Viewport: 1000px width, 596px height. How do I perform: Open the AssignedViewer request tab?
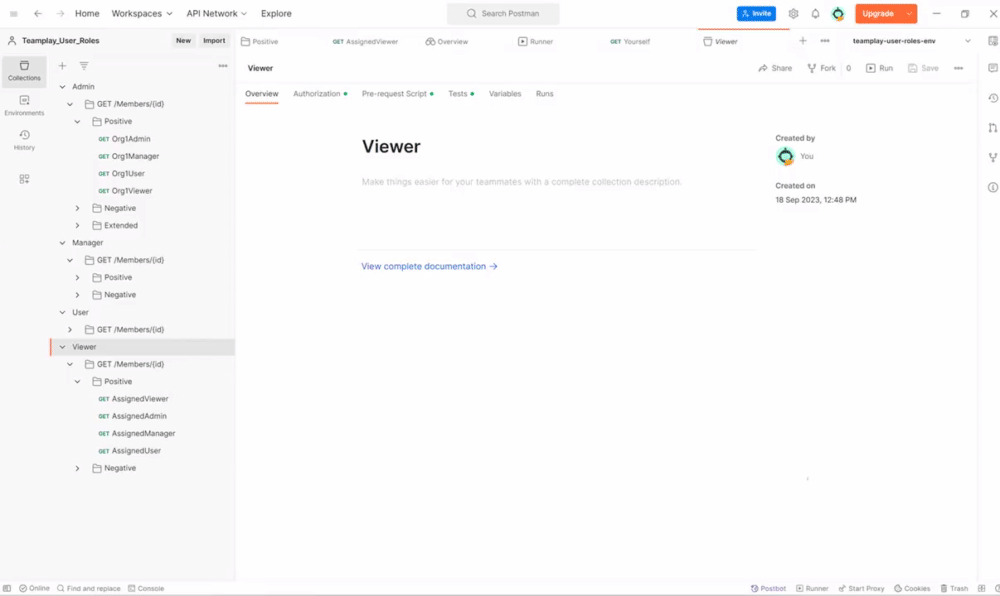(x=365, y=41)
